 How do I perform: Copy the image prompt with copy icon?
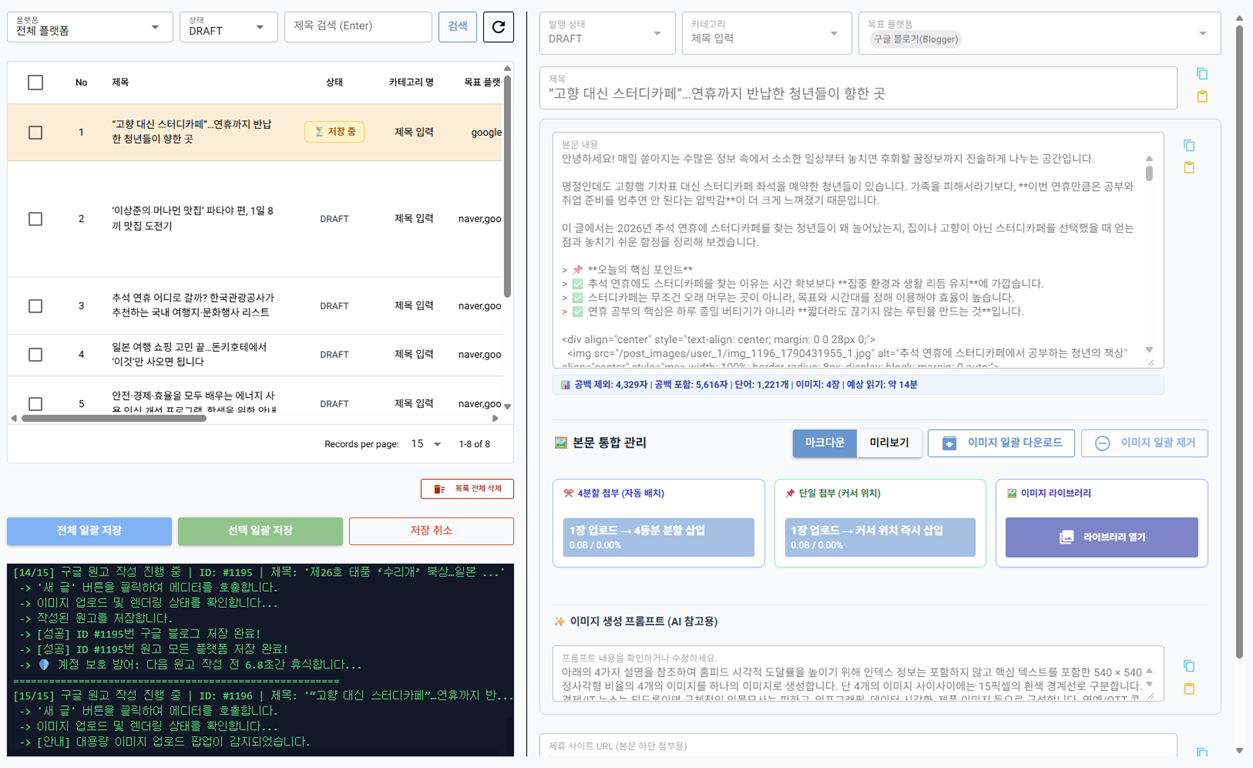tap(1189, 666)
